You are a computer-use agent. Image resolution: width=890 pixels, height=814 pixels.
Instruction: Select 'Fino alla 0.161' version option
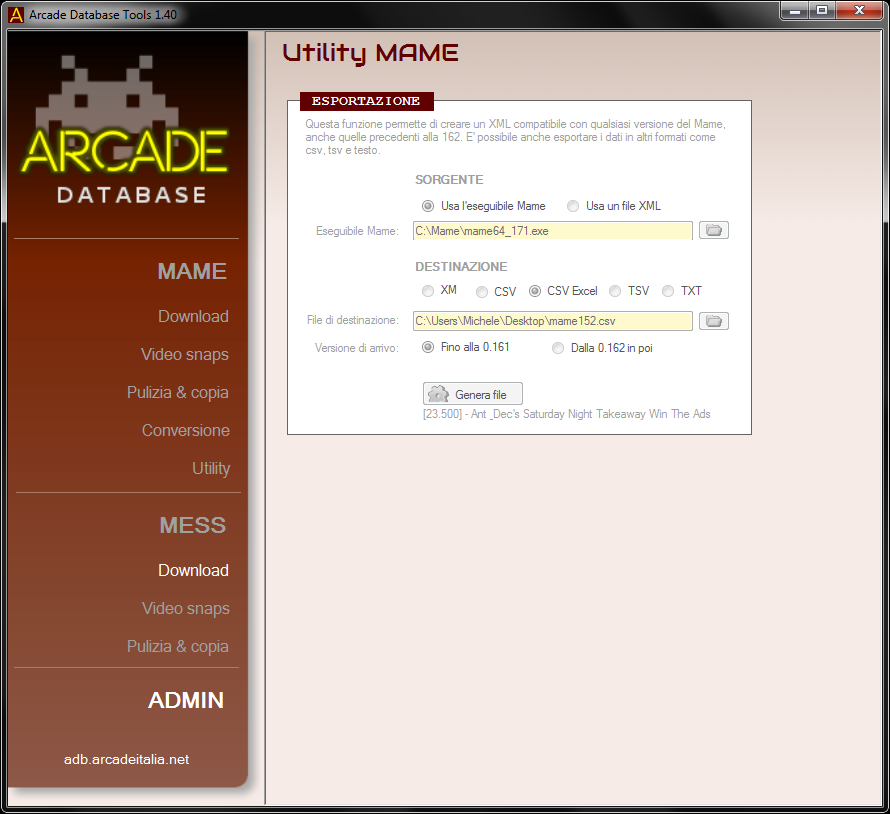[x=429, y=348]
